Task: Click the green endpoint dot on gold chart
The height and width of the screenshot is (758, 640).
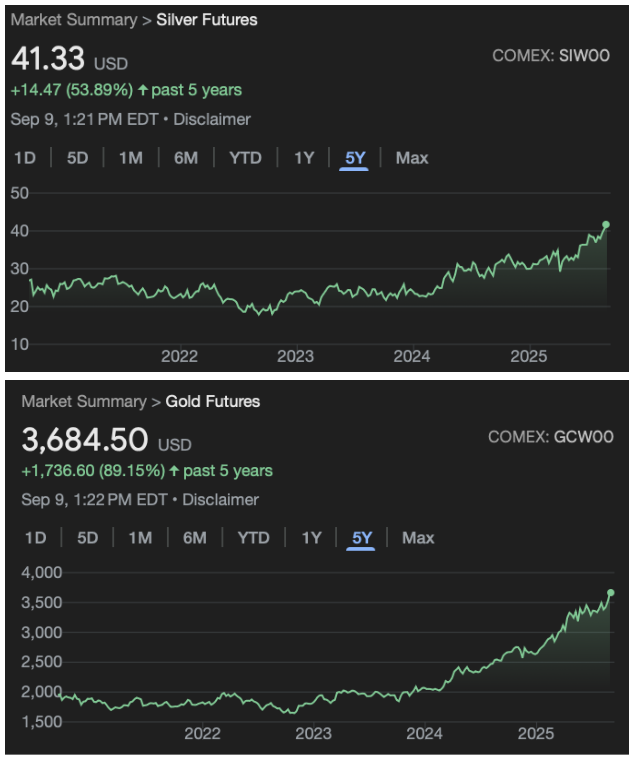Action: (611, 593)
